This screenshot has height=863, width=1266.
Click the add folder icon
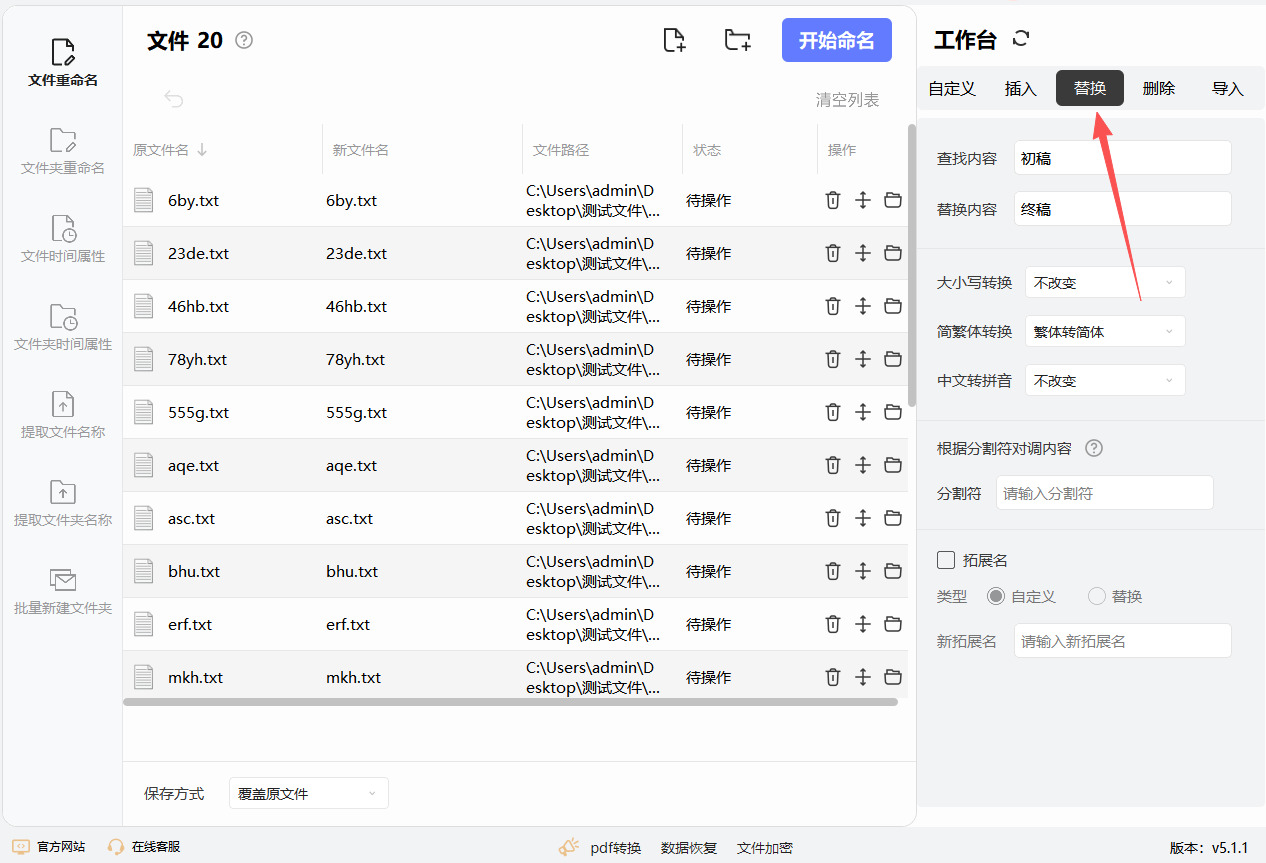737,40
